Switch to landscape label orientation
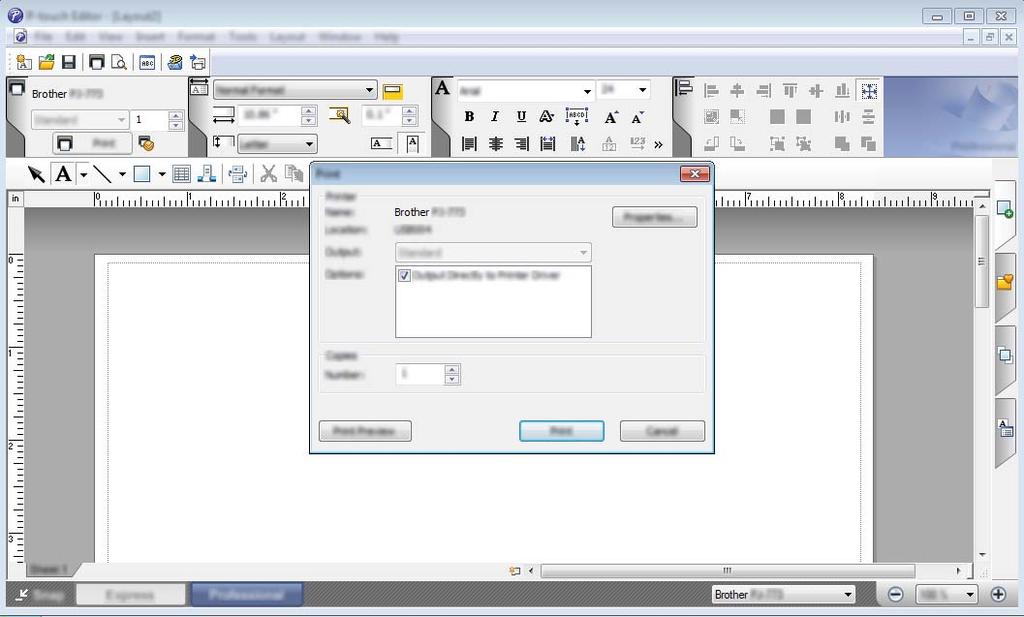This screenshot has width=1024, height=617. pyautogui.click(x=381, y=143)
